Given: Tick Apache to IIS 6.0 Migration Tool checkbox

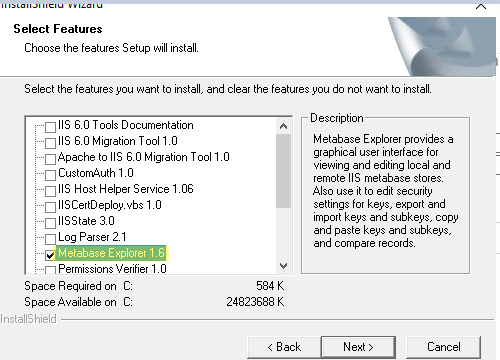Looking at the screenshot, I should [x=50, y=159].
